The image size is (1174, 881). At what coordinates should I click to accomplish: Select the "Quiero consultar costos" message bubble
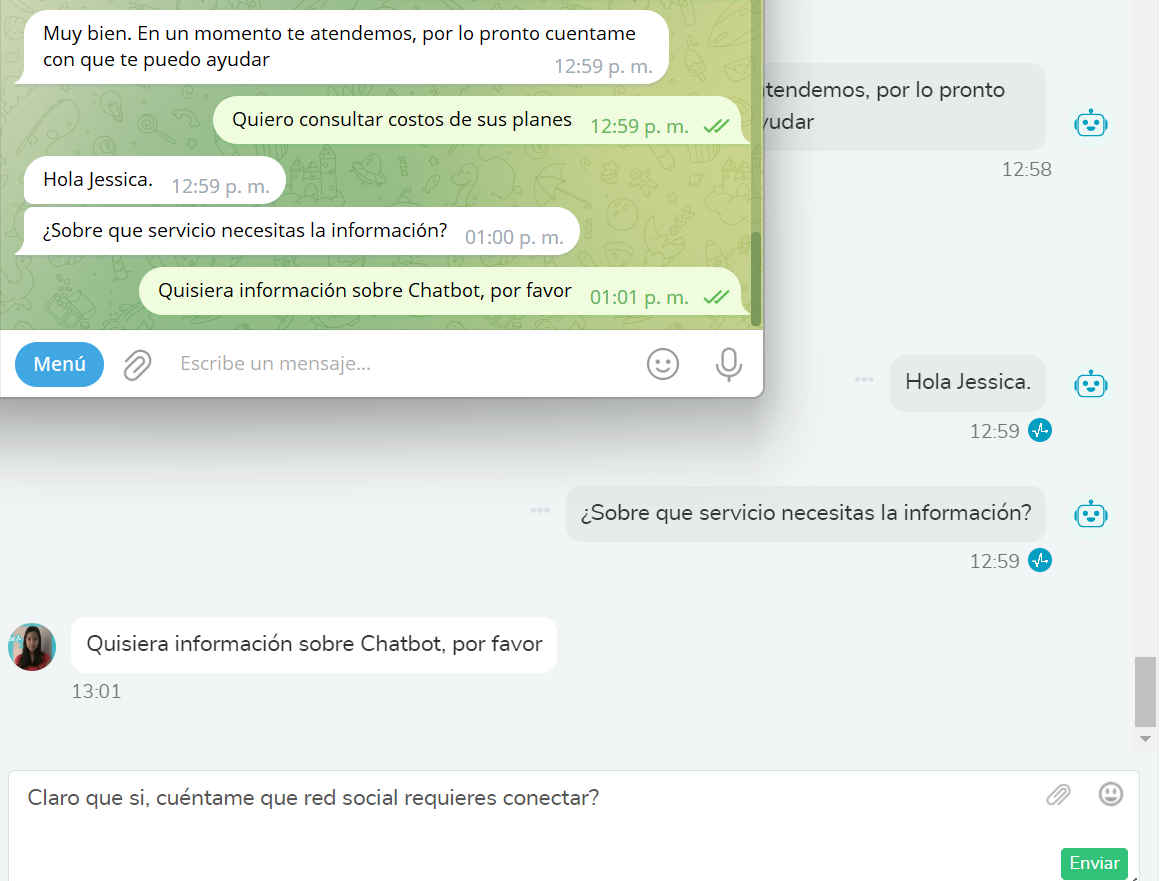400,119
